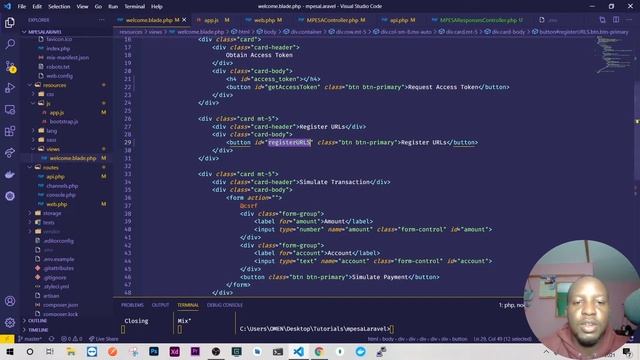This screenshot has width=640, height=360.
Task: Open File Explorer on taskbar
Action: coord(71,351)
